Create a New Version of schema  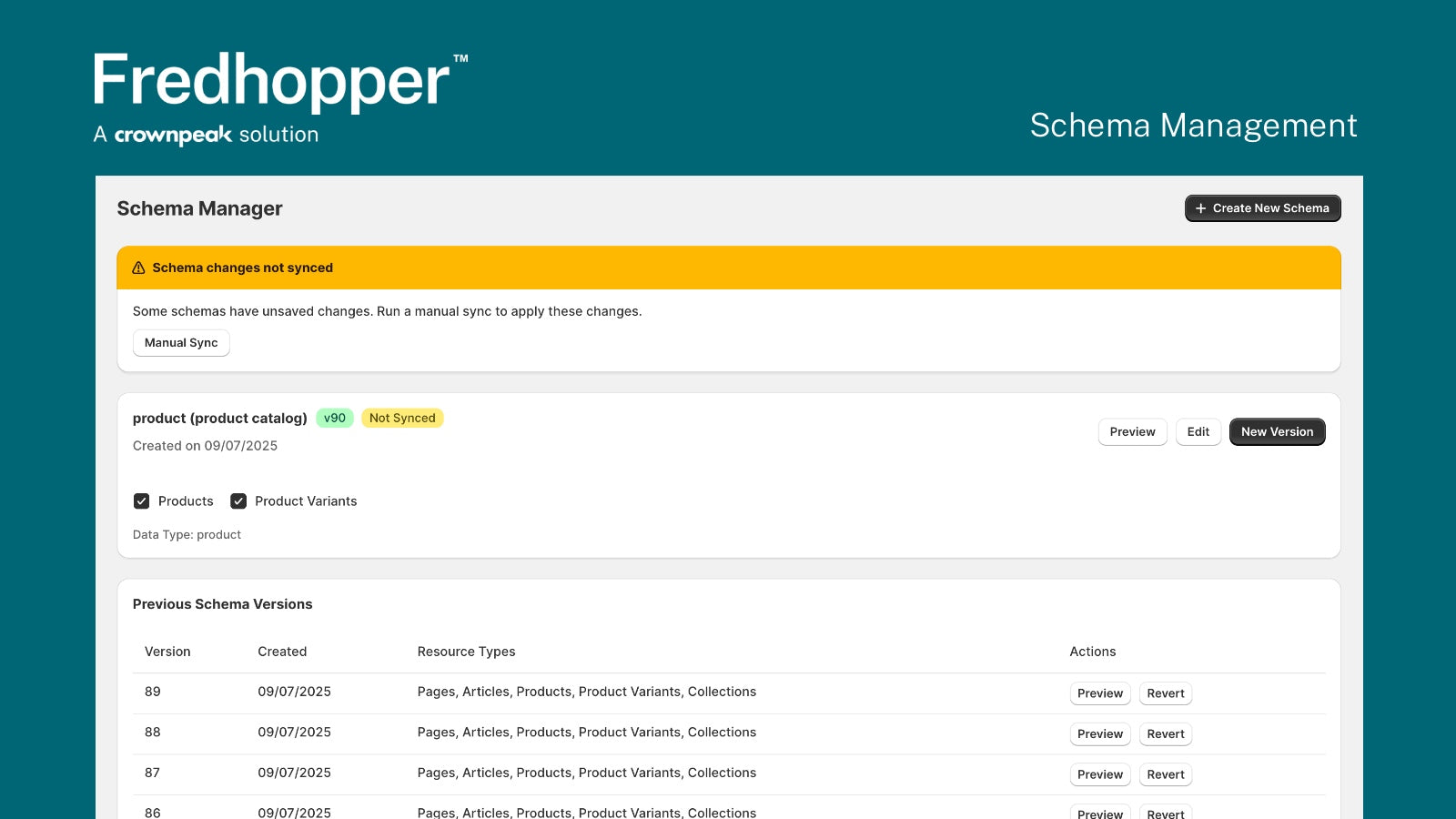tap(1277, 432)
